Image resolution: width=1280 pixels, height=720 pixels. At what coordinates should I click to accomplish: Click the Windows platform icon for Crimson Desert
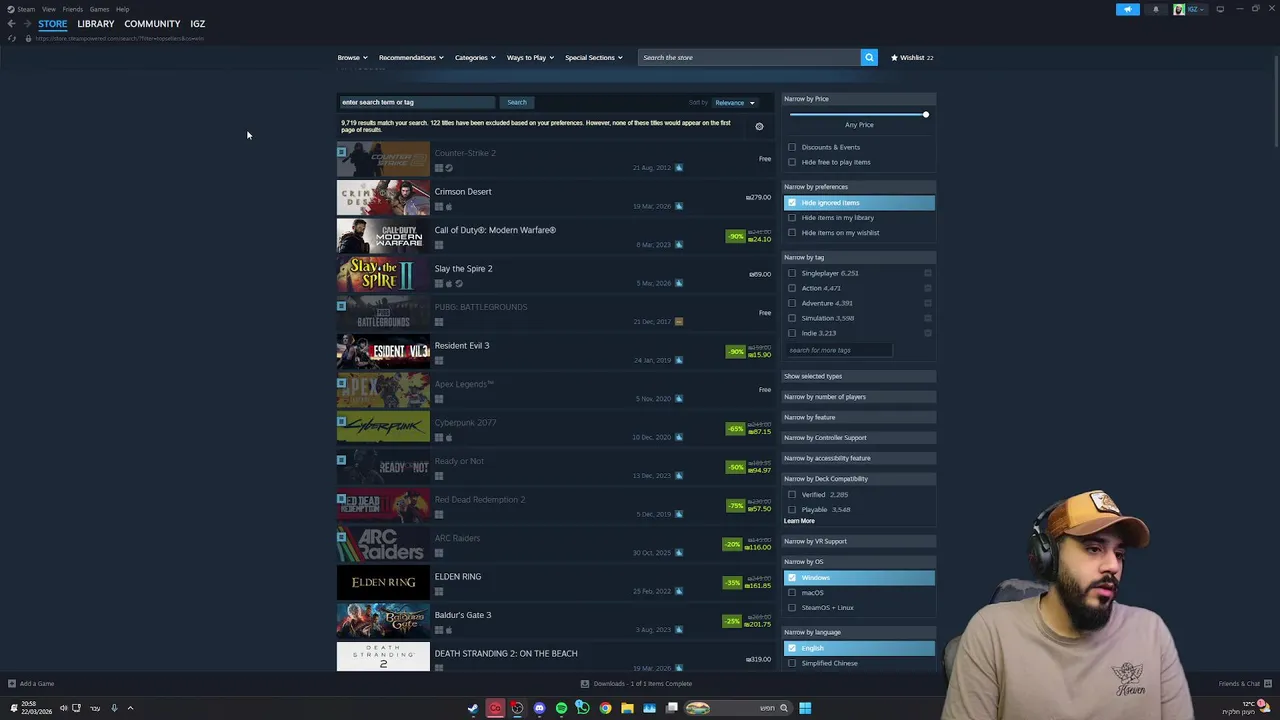439,207
